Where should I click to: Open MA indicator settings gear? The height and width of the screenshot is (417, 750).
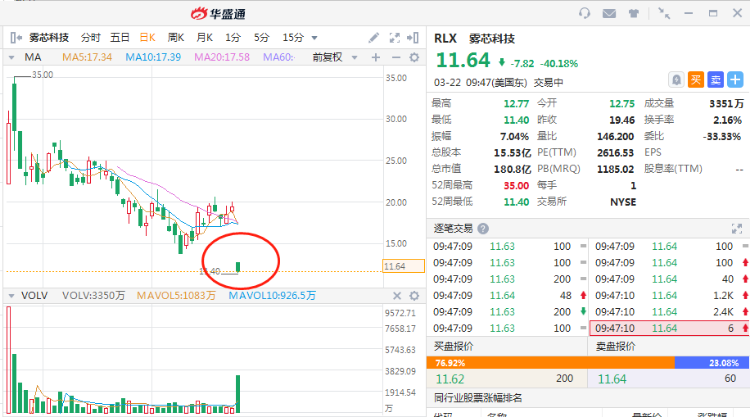(414, 57)
